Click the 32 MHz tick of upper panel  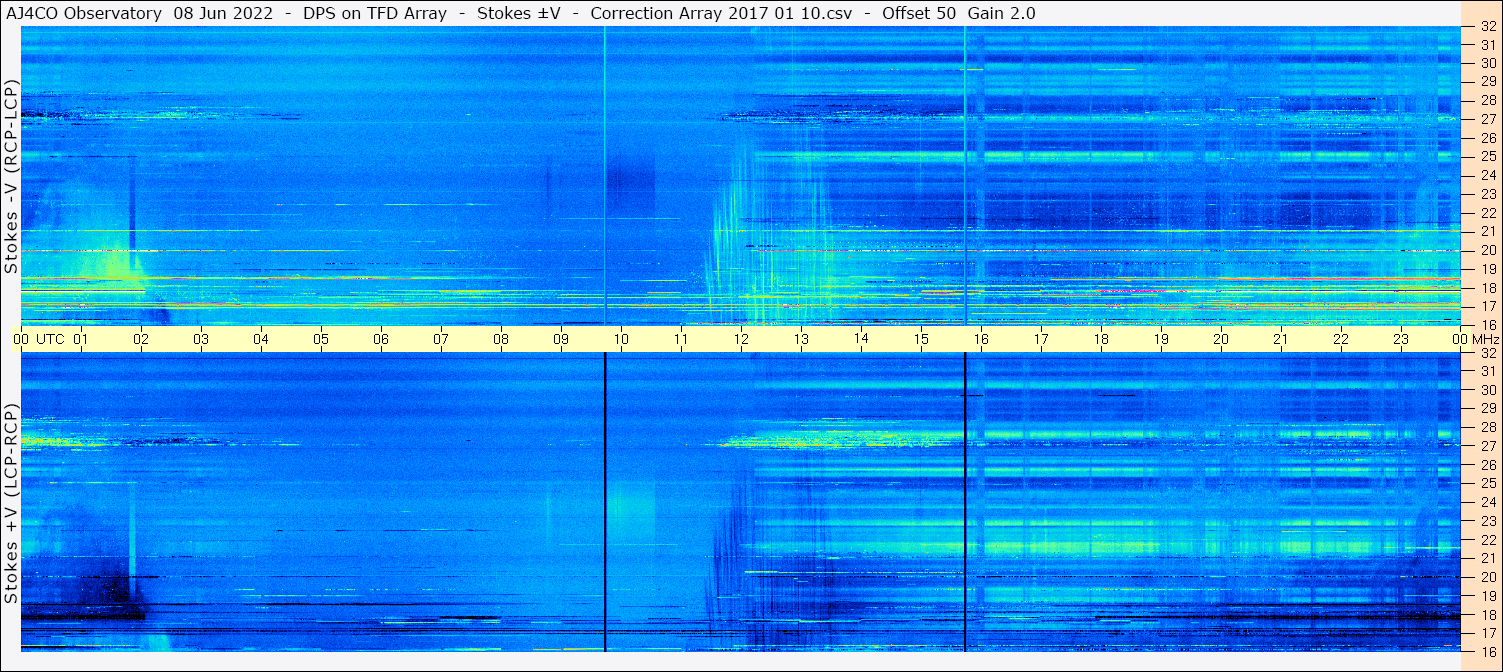(1487, 27)
